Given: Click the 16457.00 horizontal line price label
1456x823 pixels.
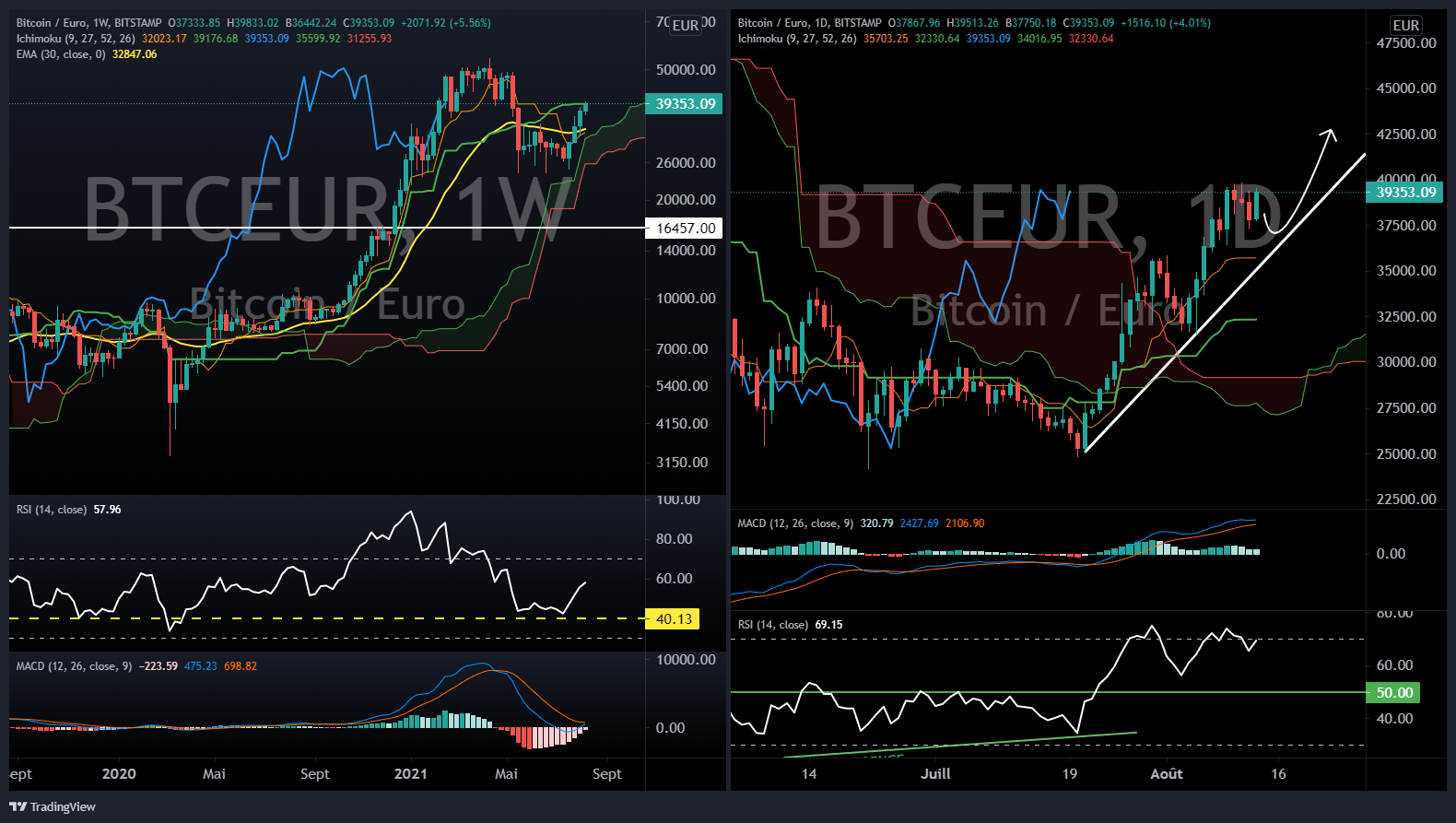Looking at the screenshot, I should [x=685, y=229].
